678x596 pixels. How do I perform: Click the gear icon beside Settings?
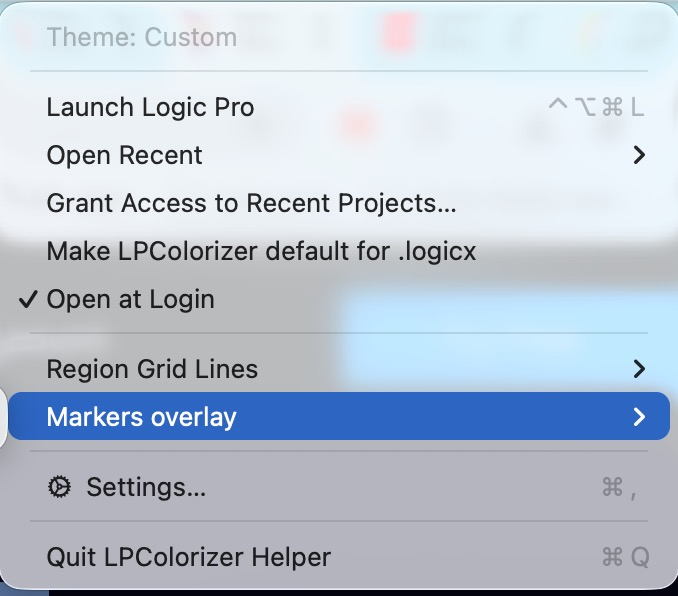pyautogui.click(x=59, y=487)
